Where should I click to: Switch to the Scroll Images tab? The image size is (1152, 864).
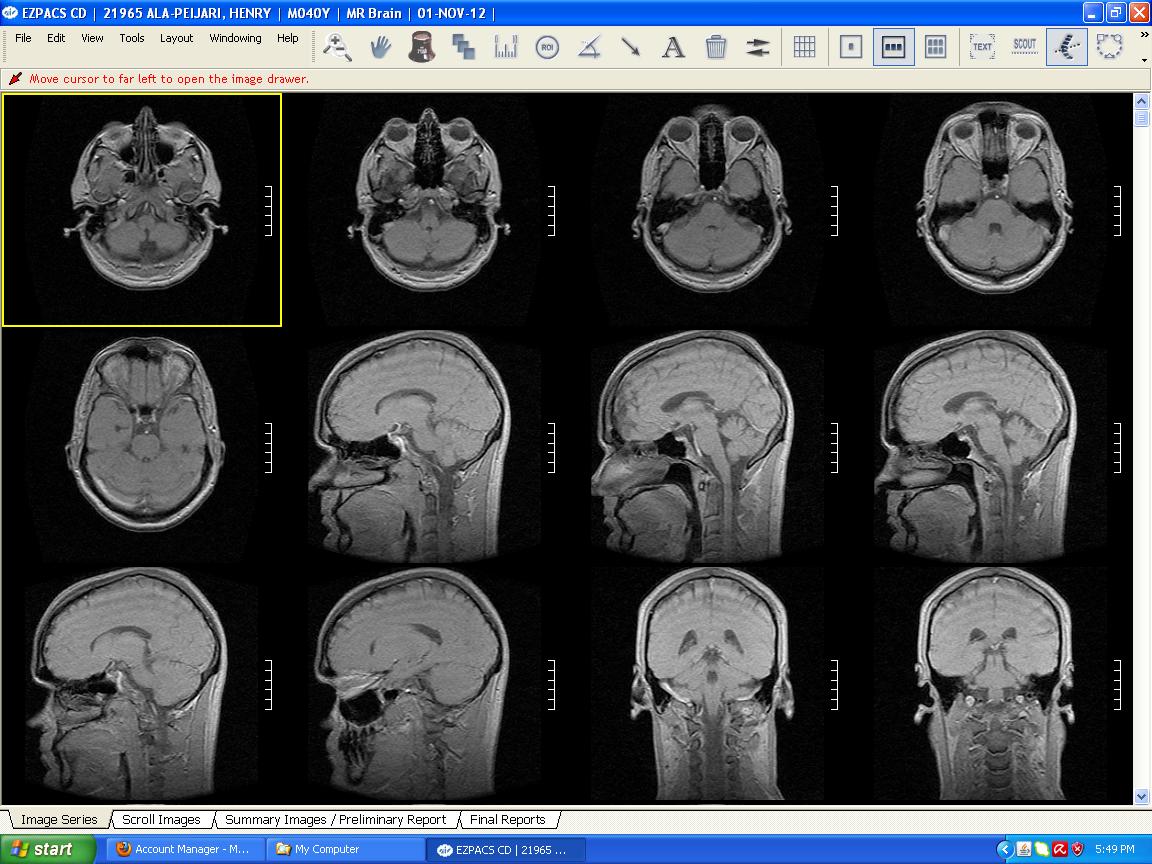161,820
